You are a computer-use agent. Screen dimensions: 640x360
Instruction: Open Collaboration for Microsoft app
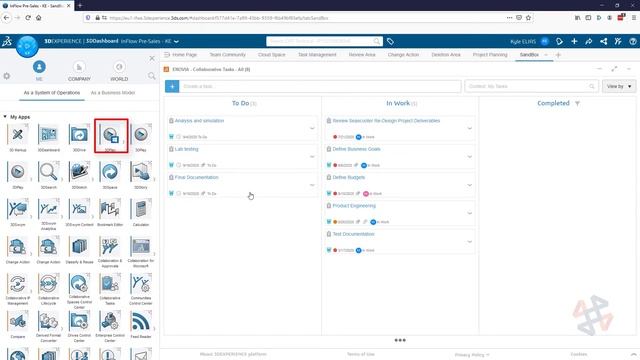click(140, 247)
